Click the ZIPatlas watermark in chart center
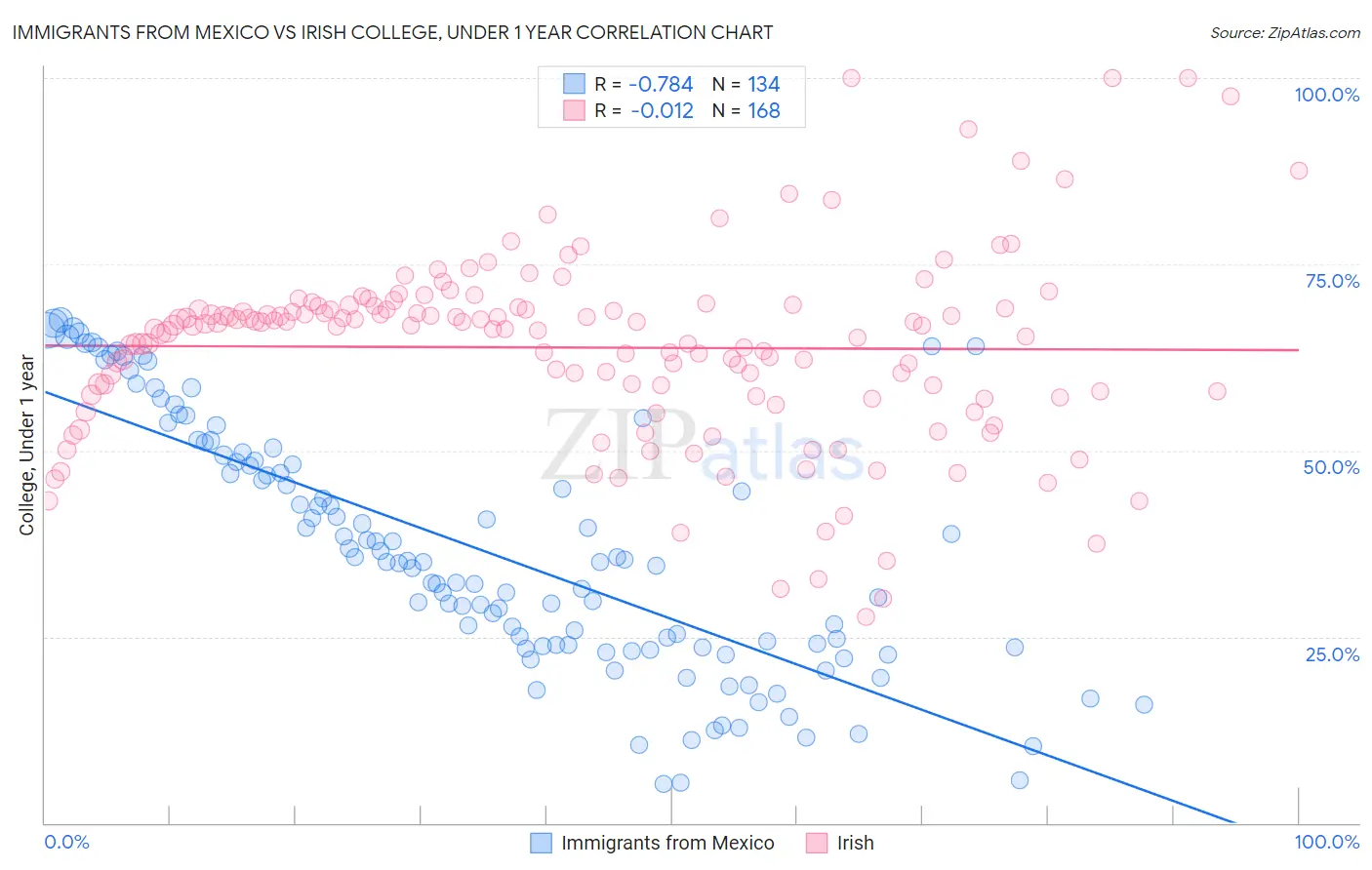The height and width of the screenshot is (870, 1372). (703, 446)
